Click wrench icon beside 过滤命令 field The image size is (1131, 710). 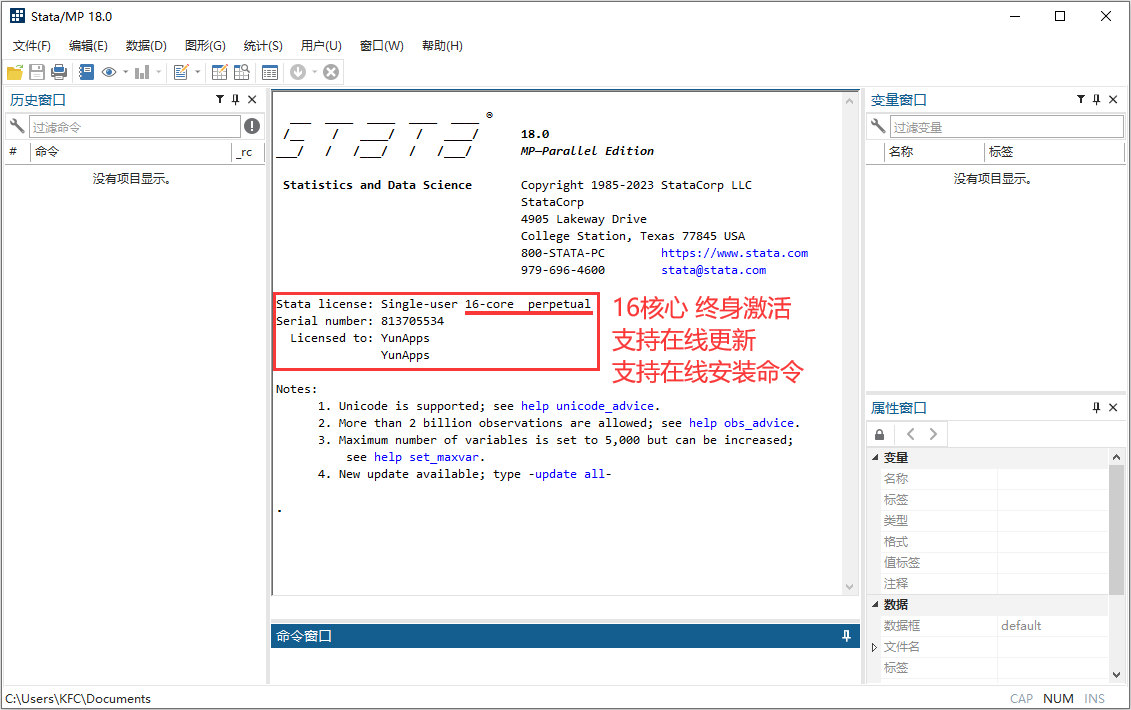coord(17,126)
